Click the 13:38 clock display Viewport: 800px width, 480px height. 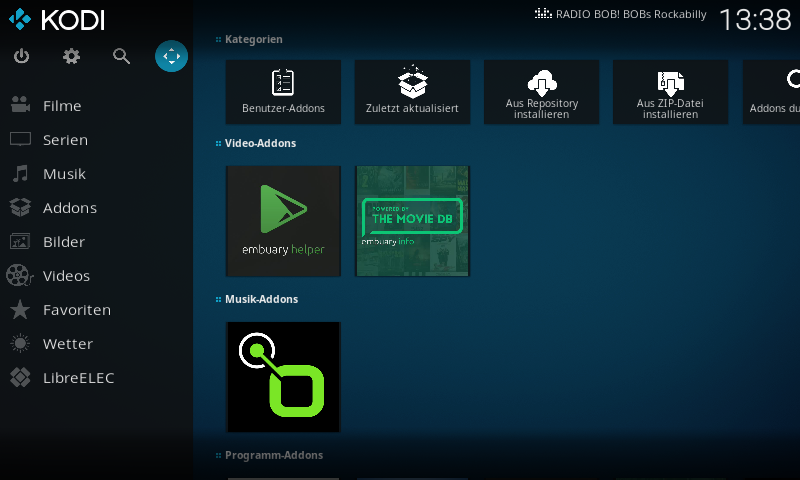755,20
